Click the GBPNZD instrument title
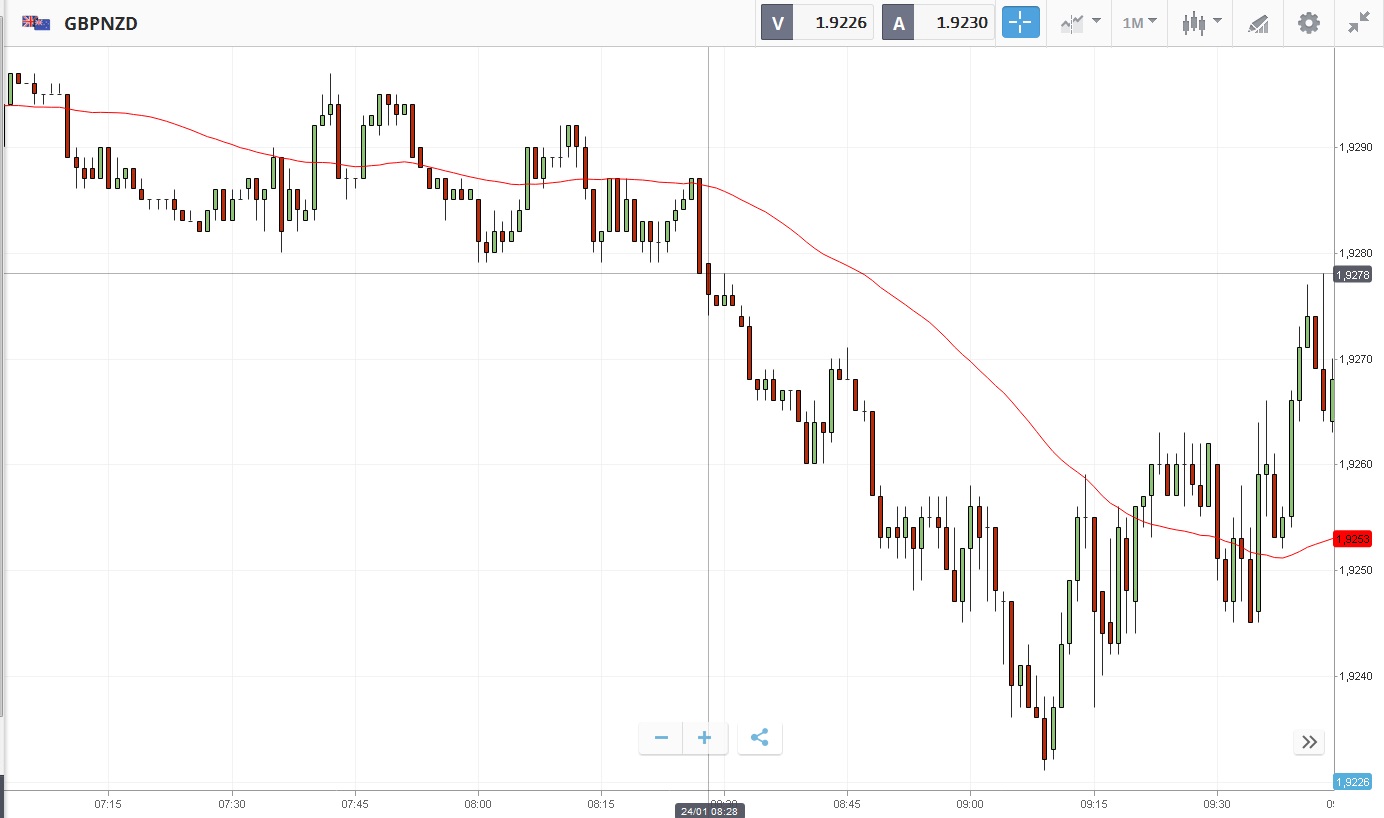1384x818 pixels. click(x=100, y=23)
